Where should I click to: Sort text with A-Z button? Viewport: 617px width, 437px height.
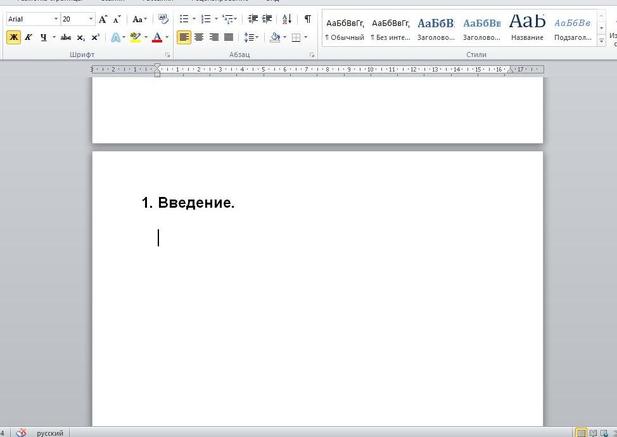pos(287,19)
